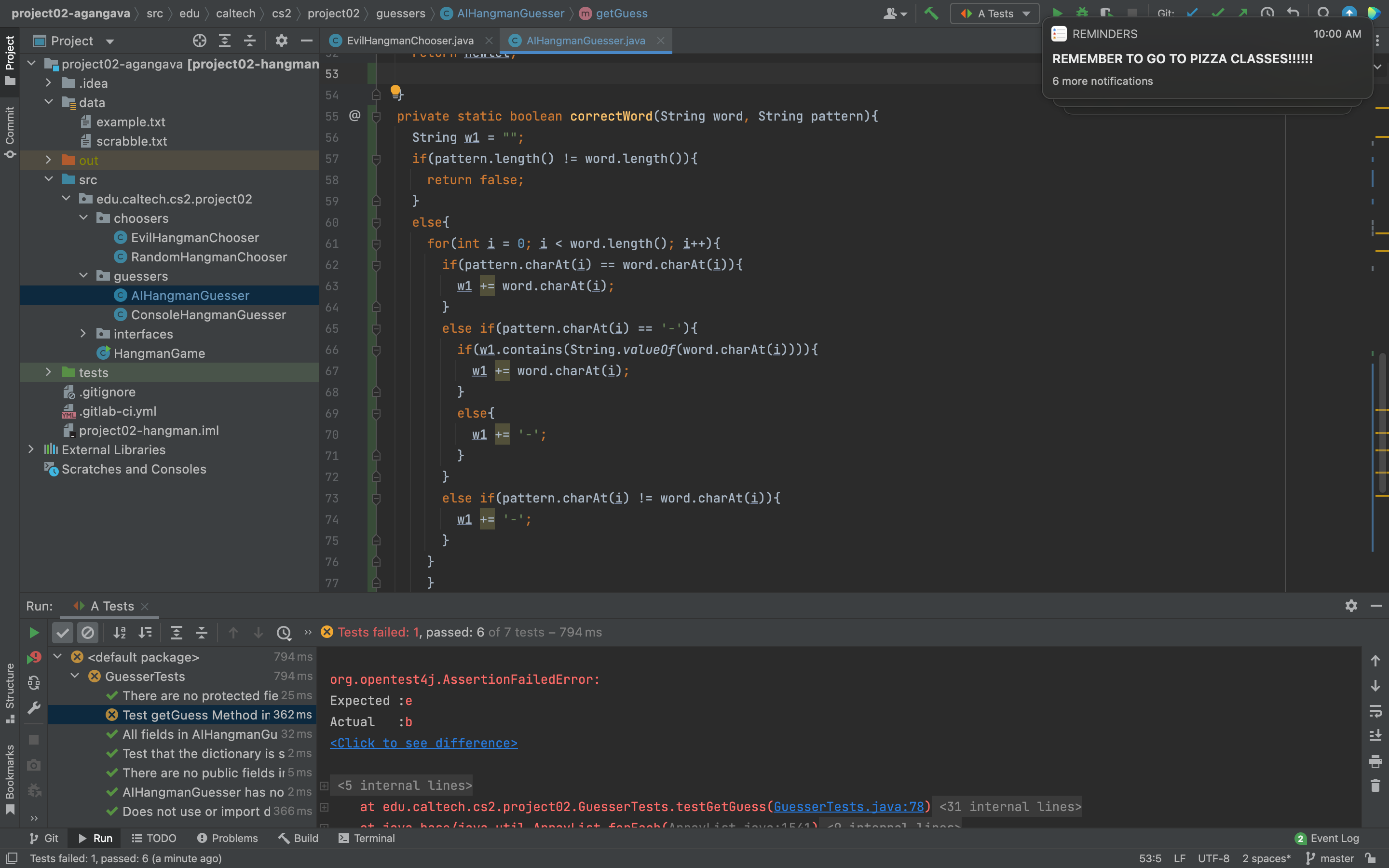This screenshot has height=868, width=1389.
Task: Open GuesserTests.java:78 stack trace link
Action: click(x=848, y=807)
